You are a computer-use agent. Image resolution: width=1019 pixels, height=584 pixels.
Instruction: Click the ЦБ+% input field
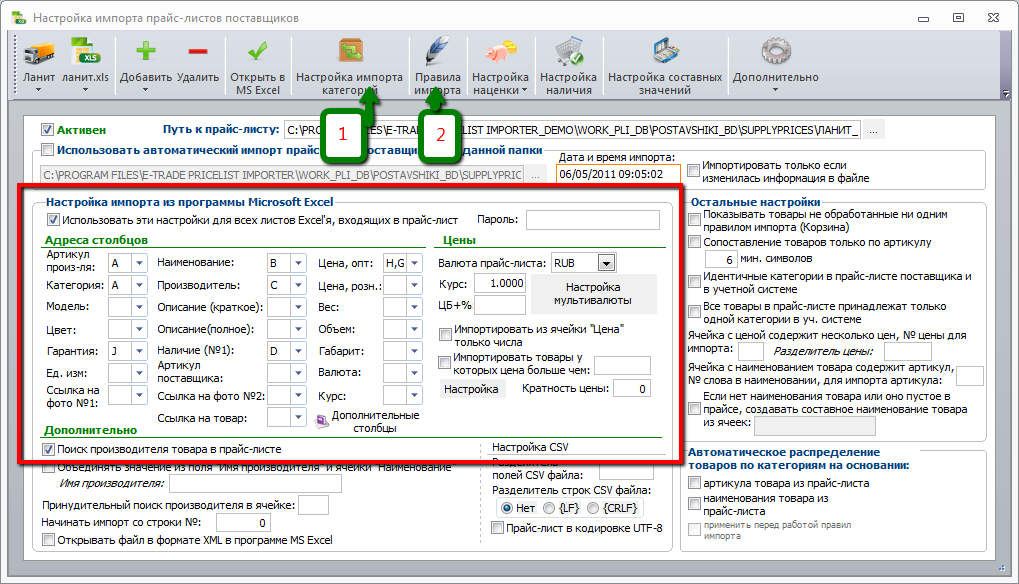point(500,305)
